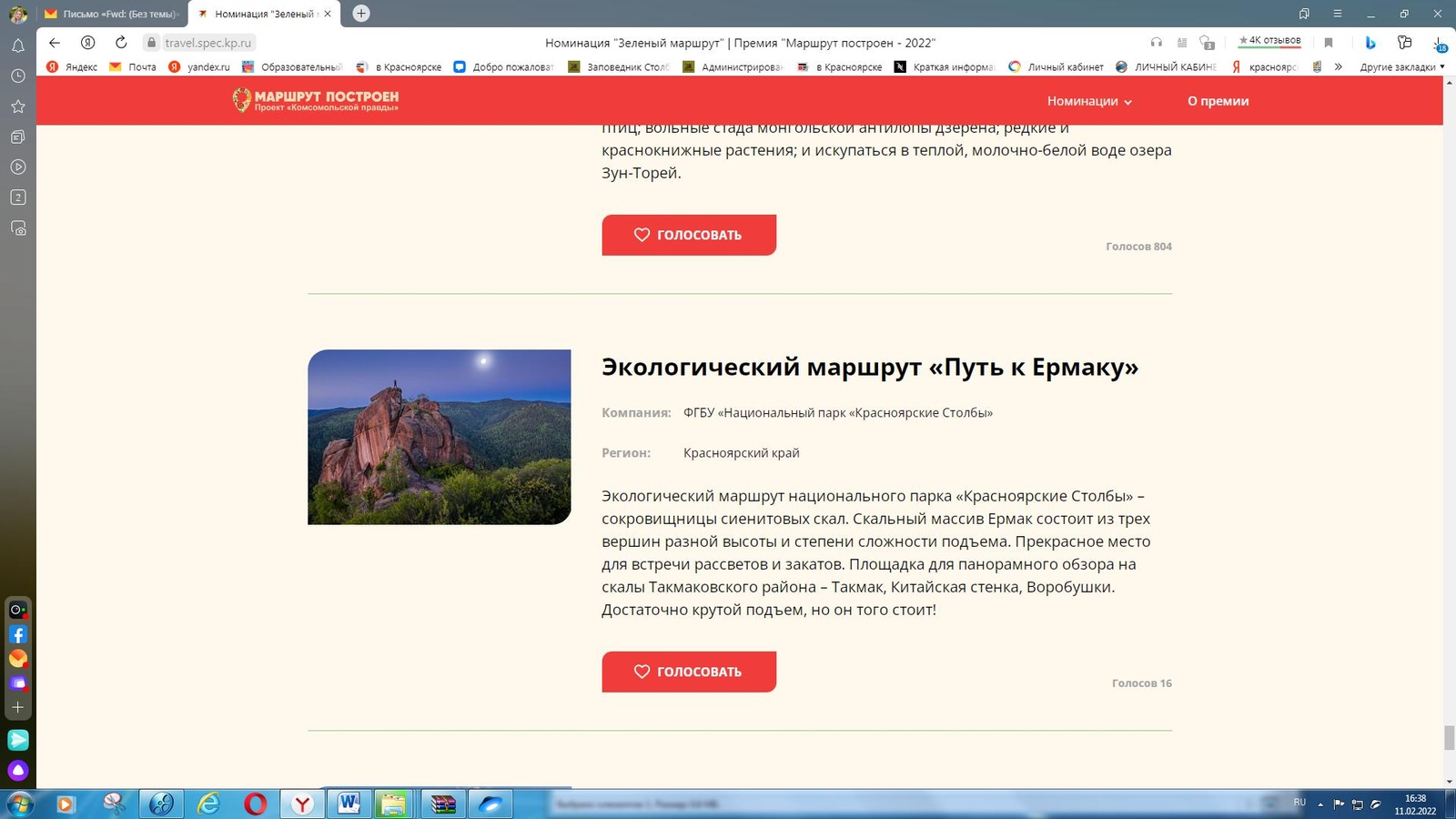This screenshot has height=819, width=1456.
Task: Vote for the Путь к Ермаку route
Action: click(689, 672)
